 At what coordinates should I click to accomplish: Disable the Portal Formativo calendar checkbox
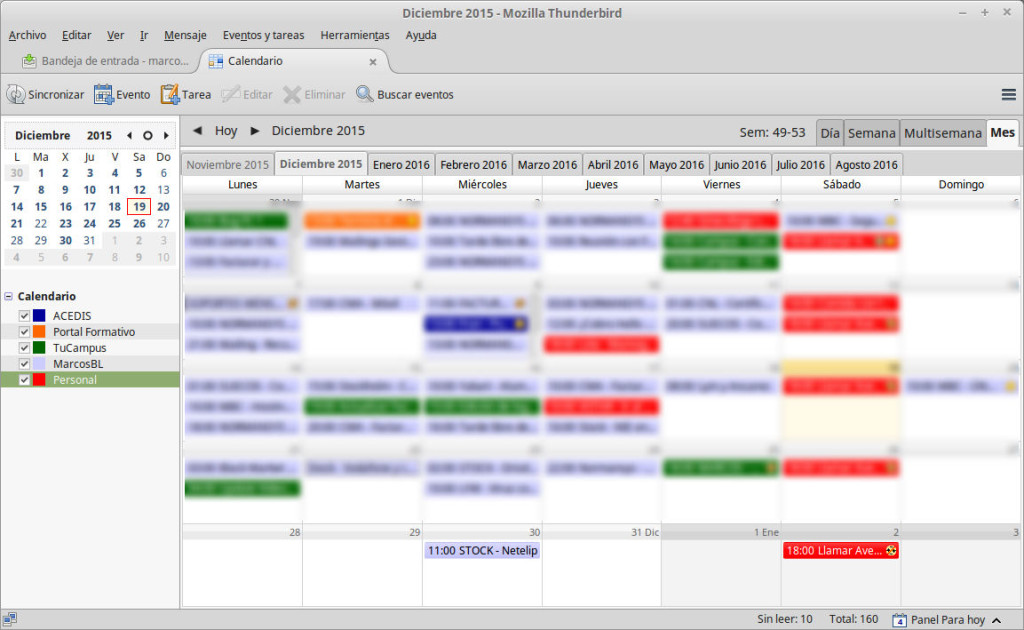coord(25,332)
